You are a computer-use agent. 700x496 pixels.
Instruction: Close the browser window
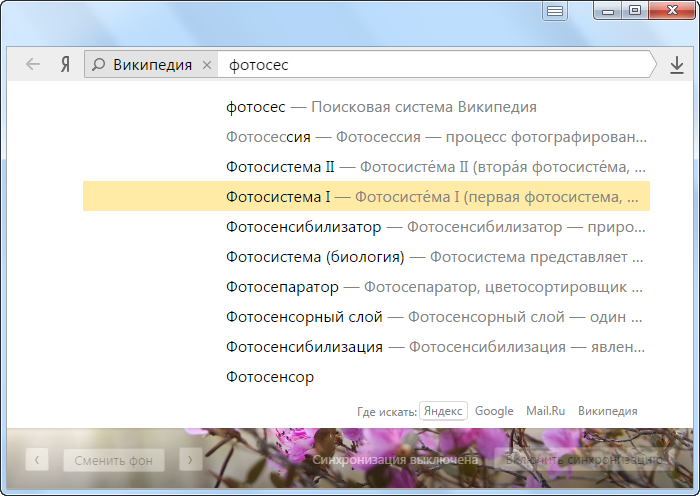(672, 10)
